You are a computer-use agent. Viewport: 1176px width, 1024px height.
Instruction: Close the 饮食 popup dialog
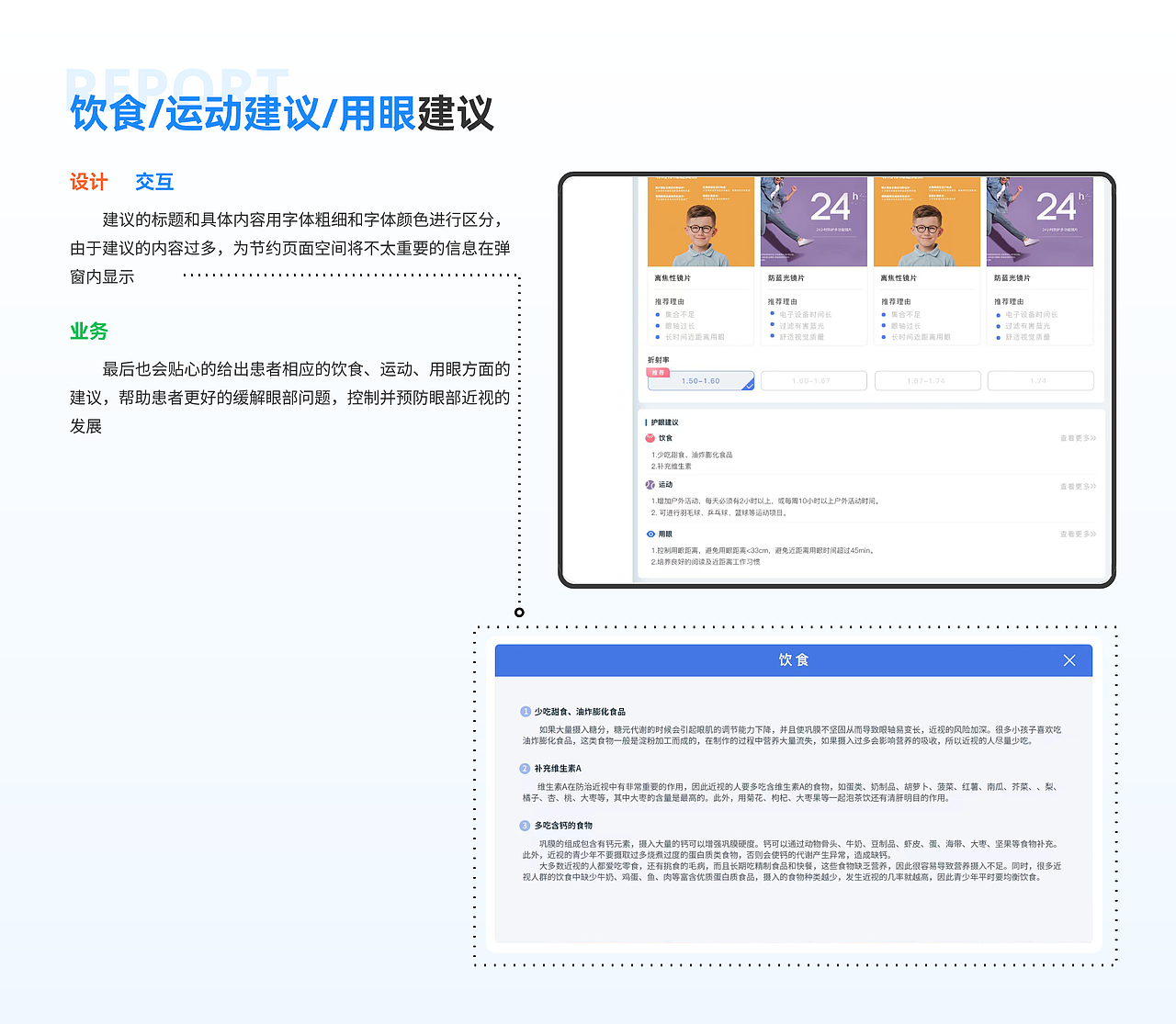coord(1069,659)
